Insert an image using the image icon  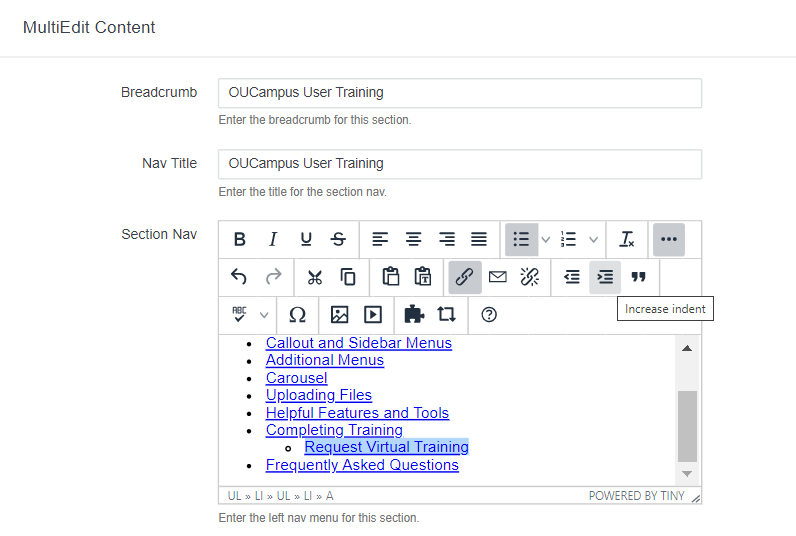point(339,314)
